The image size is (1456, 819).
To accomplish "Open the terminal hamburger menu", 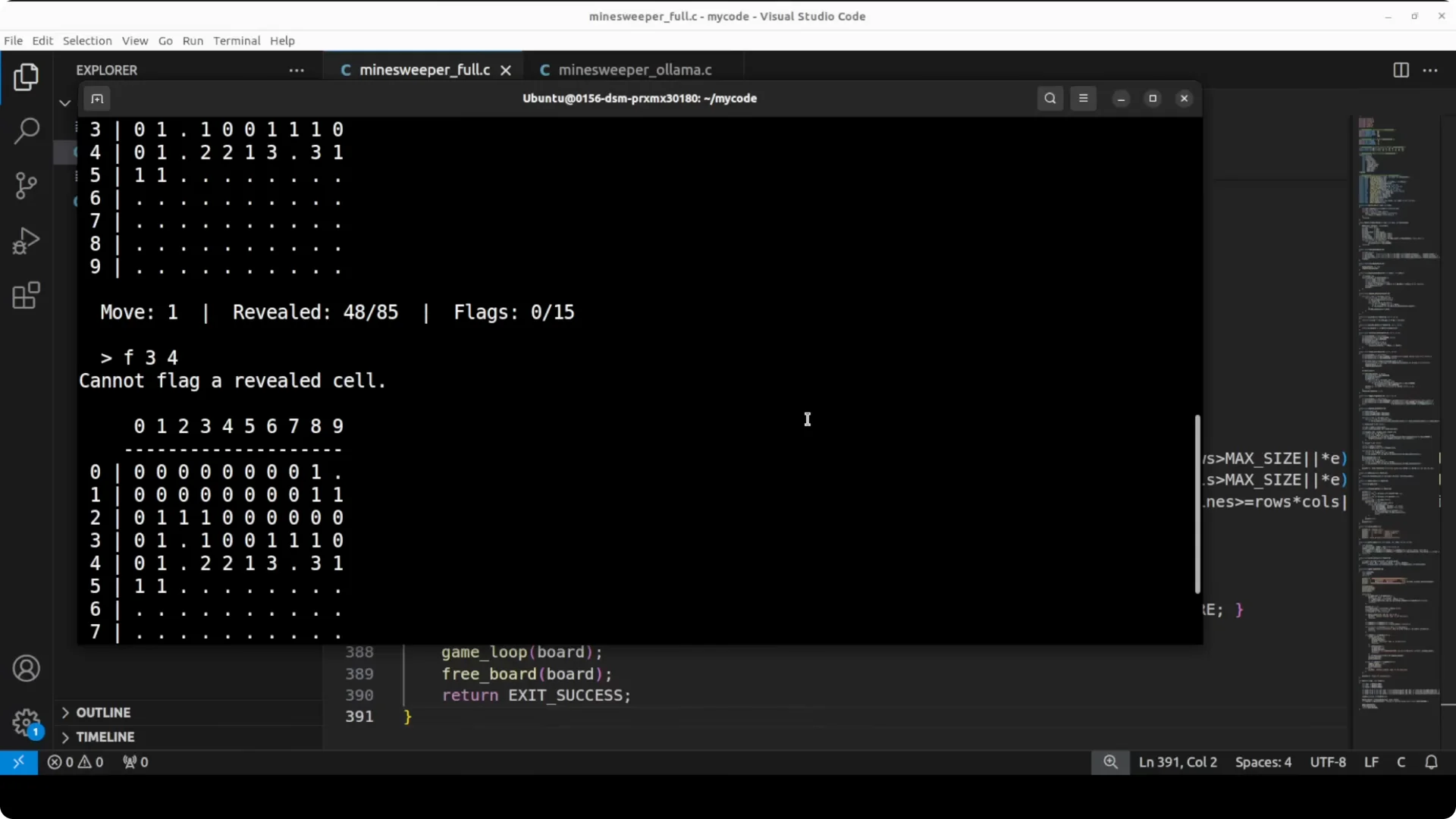I will (1083, 99).
